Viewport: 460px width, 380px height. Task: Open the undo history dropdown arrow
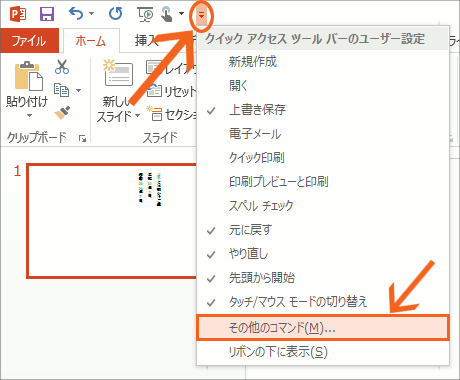point(91,14)
